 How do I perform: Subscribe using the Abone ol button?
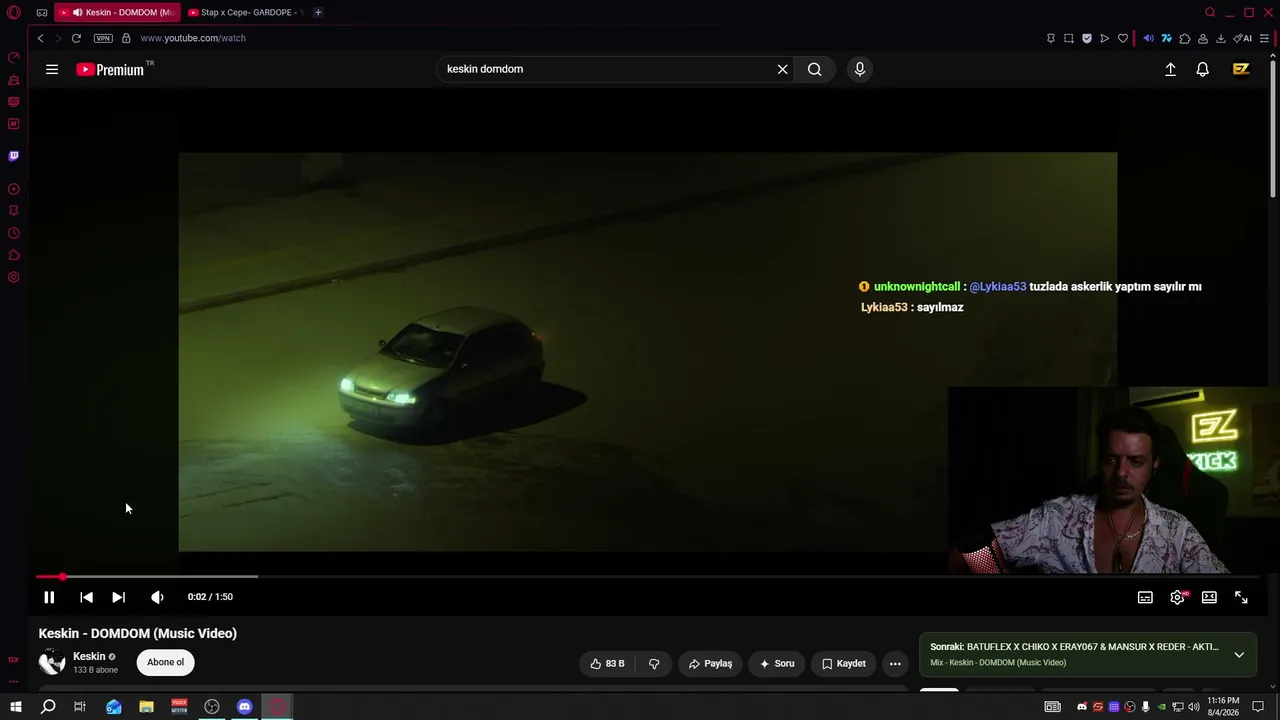pyautogui.click(x=166, y=662)
